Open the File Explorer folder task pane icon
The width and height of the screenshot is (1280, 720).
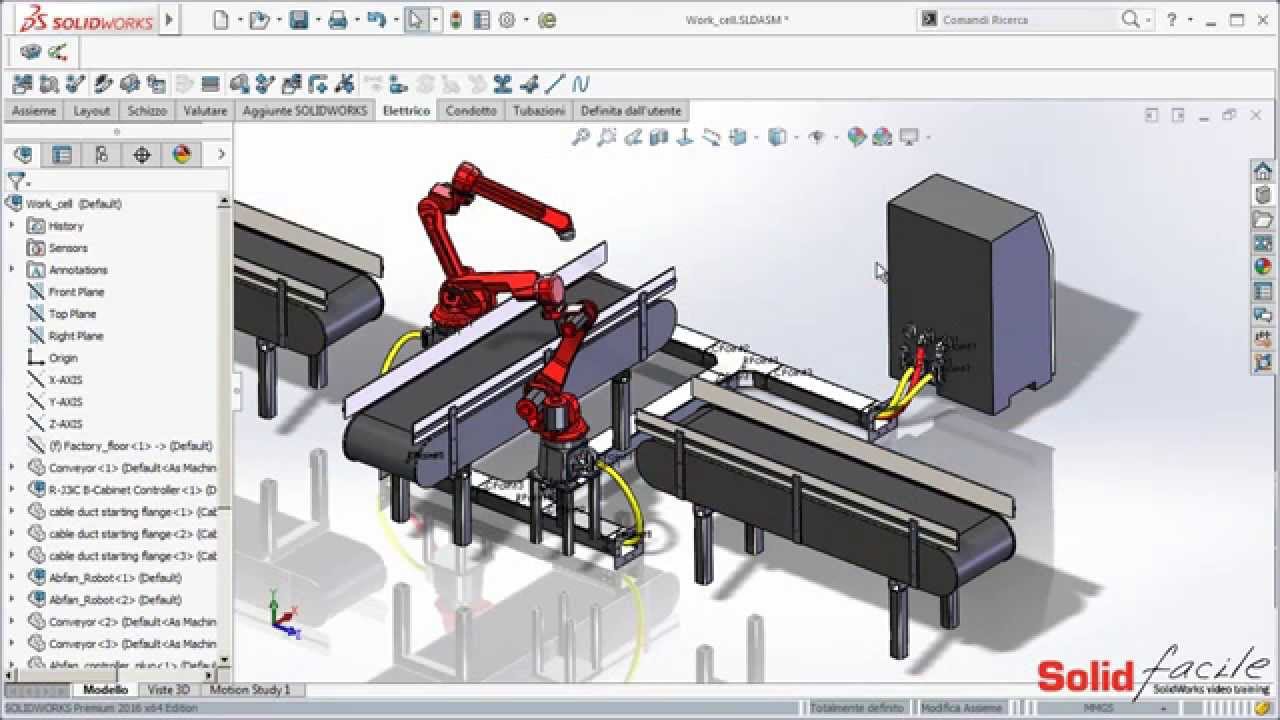1263,219
